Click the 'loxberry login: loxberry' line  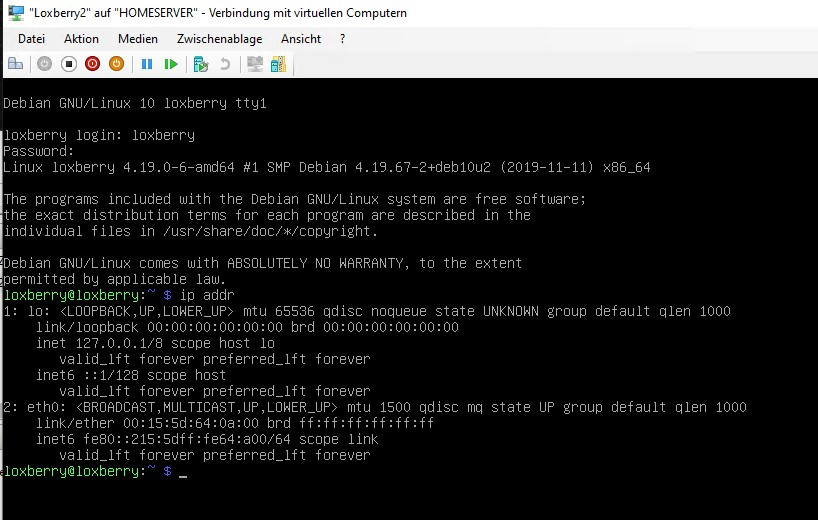point(99,135)
